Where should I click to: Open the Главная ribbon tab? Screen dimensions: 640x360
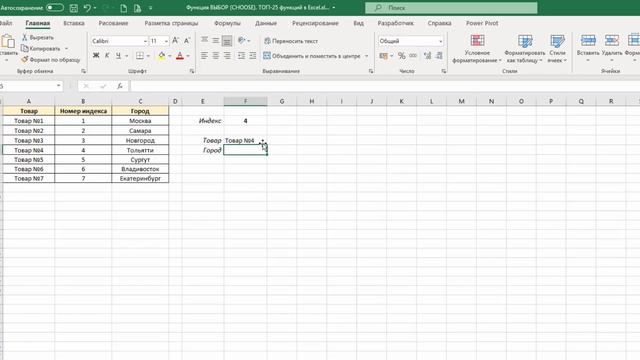[38, 23]
